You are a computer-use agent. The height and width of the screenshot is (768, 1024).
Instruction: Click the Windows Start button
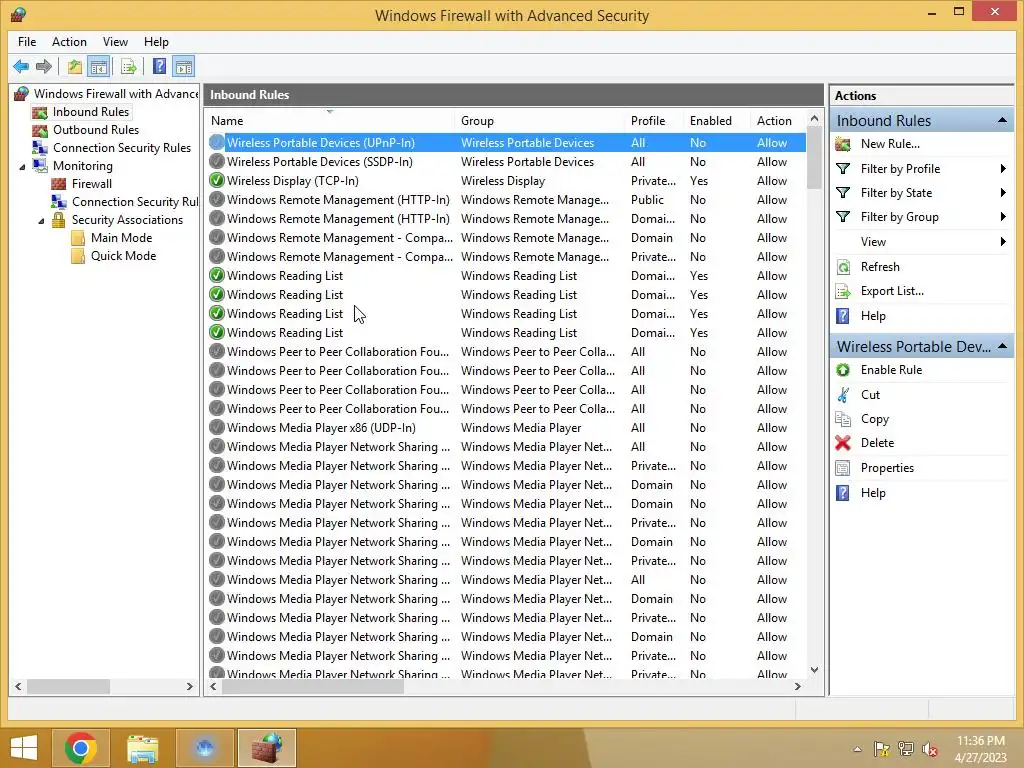pos(24,748)
